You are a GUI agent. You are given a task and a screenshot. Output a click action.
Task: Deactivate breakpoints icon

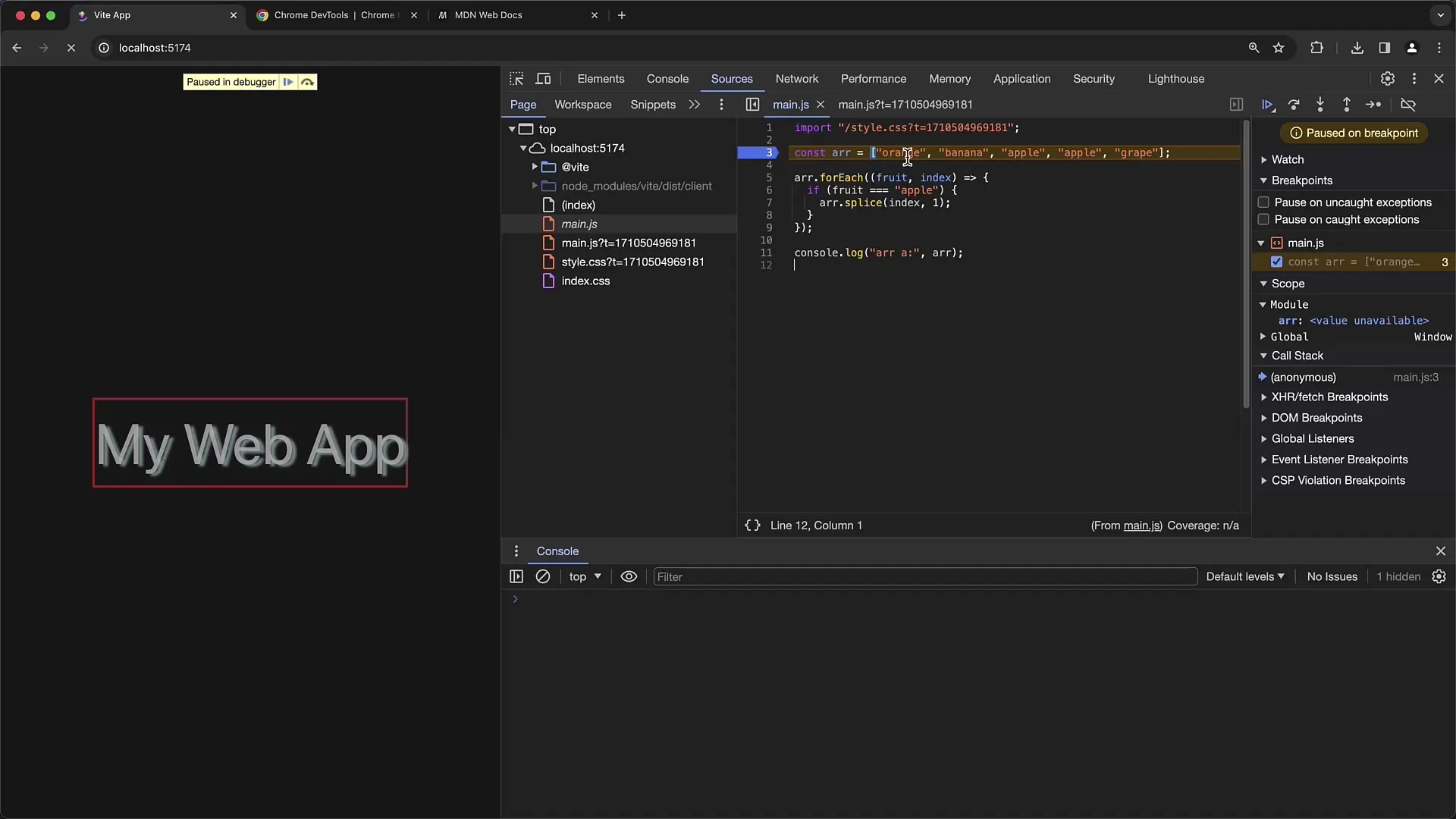point(1408,105)
